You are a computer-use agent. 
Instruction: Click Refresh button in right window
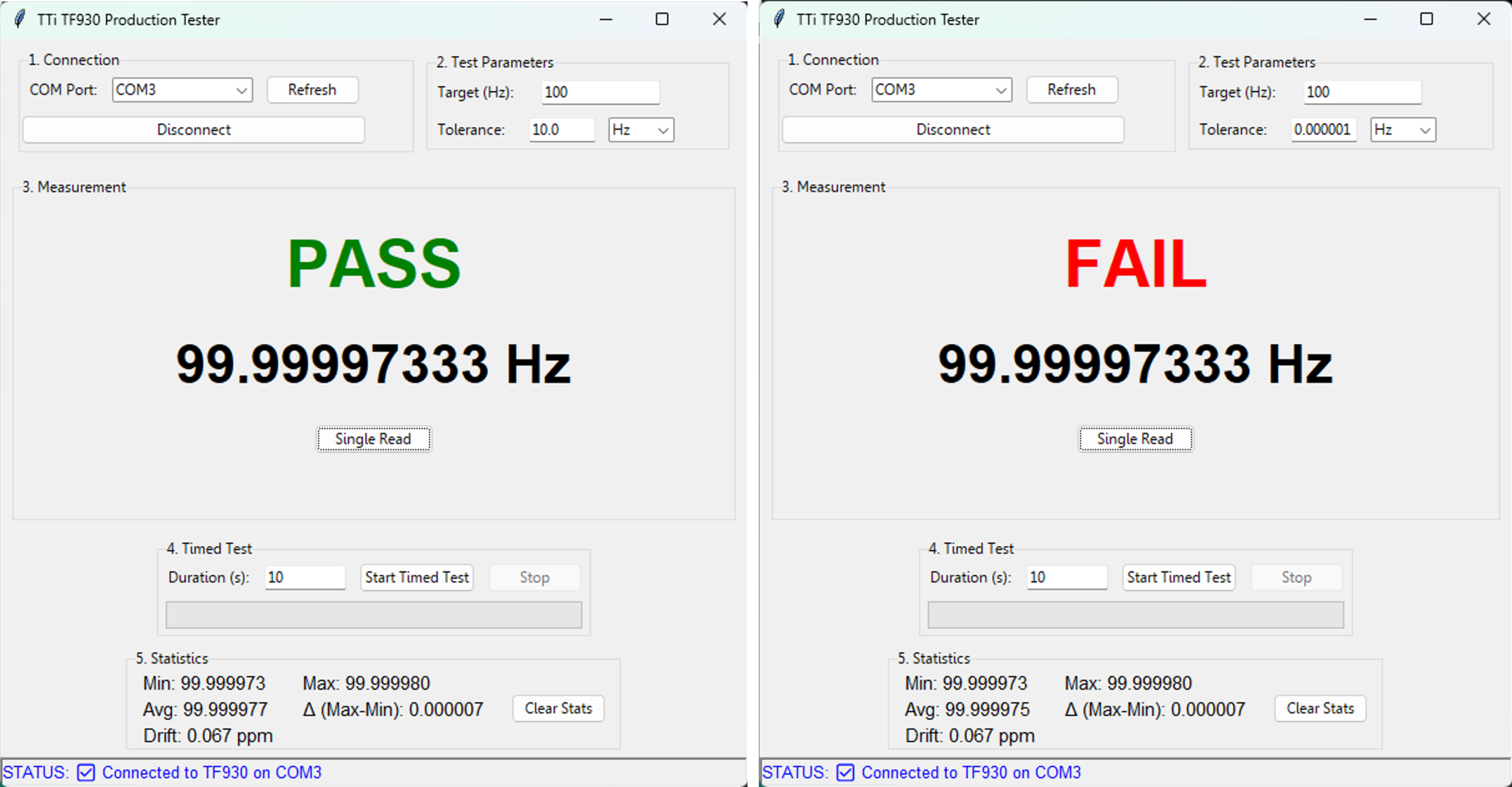click(1071, 90)
